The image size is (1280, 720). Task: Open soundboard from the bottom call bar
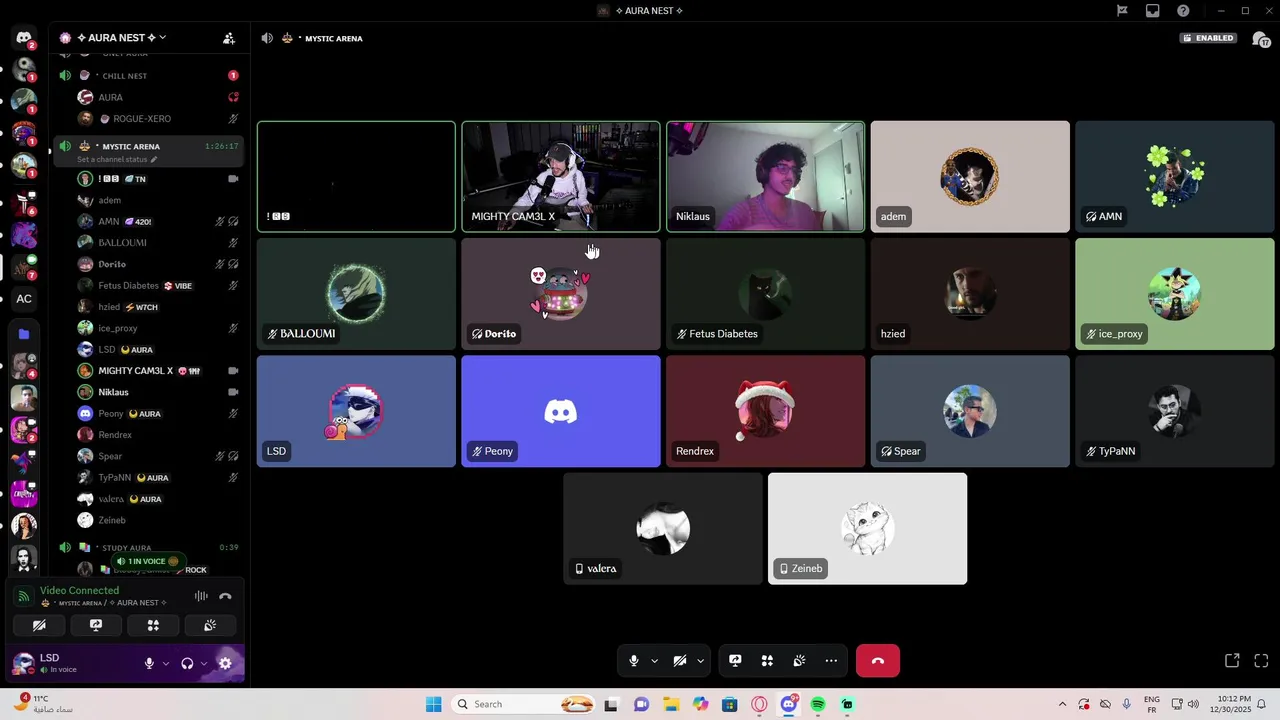(799, 661)
